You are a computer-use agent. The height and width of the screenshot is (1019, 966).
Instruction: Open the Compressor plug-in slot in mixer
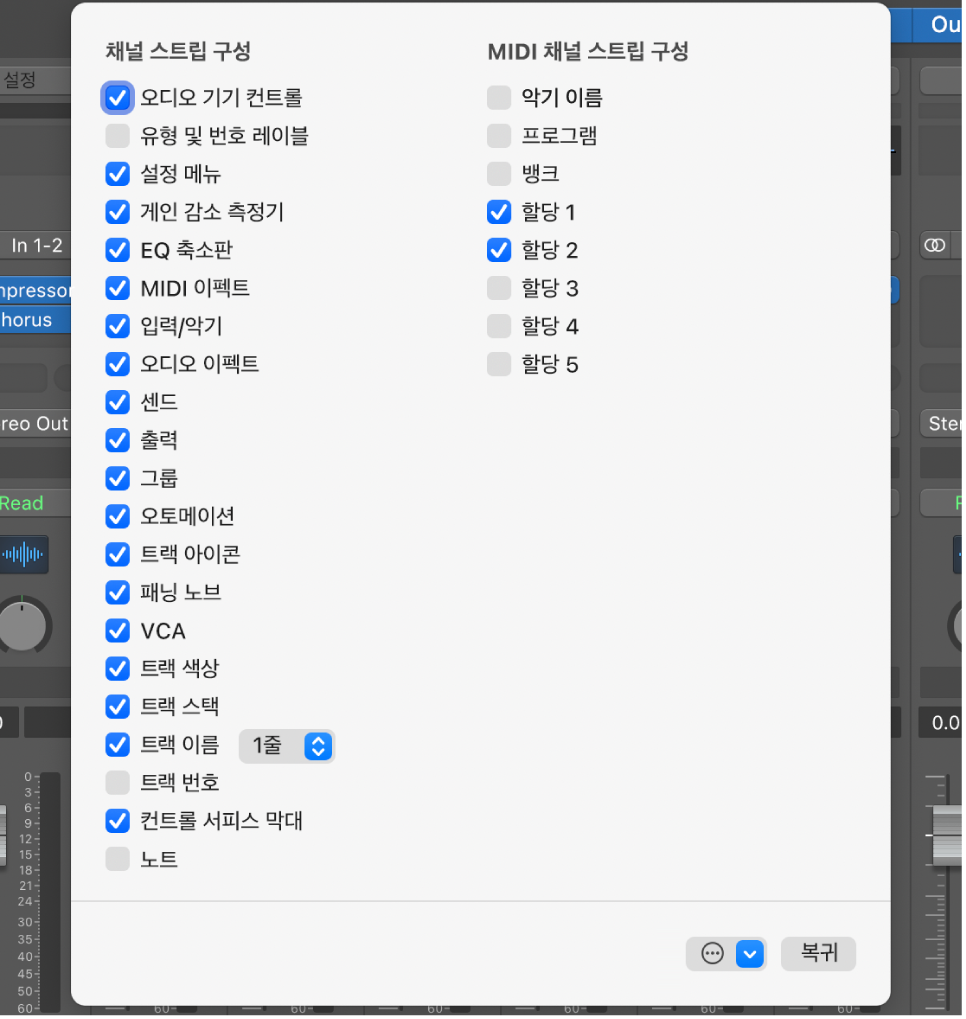(36, 290)
